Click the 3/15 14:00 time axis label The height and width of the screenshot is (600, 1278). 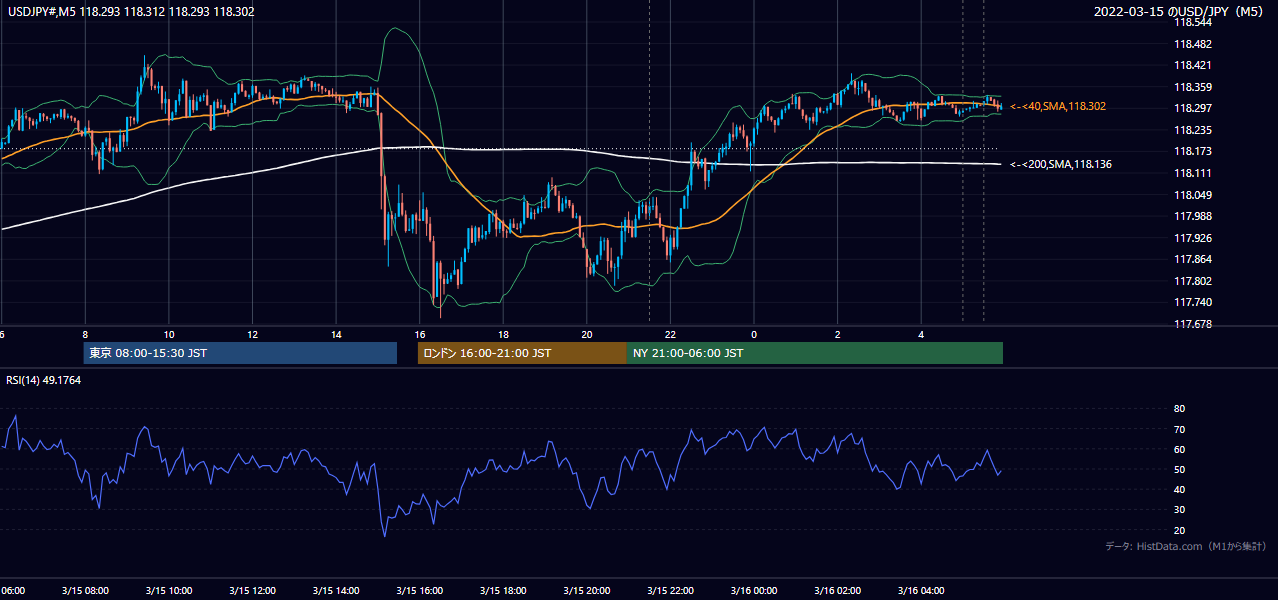(x=335, y=591)
